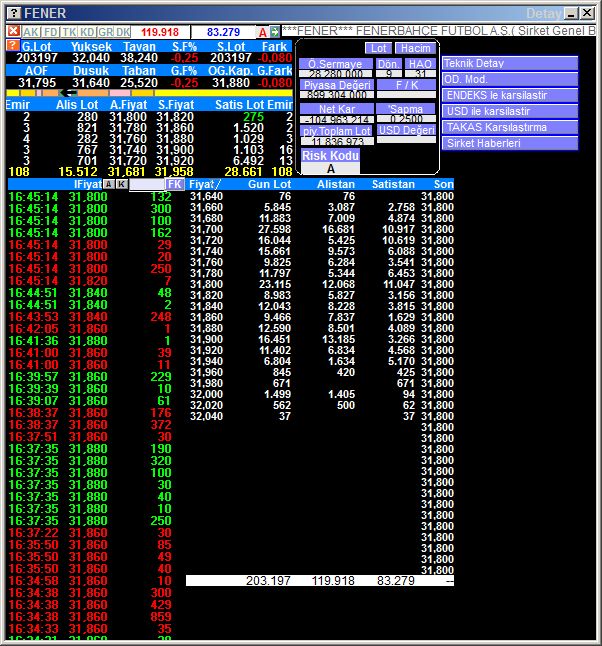Sort by the Gun Lot column header

tap(269, 184)
